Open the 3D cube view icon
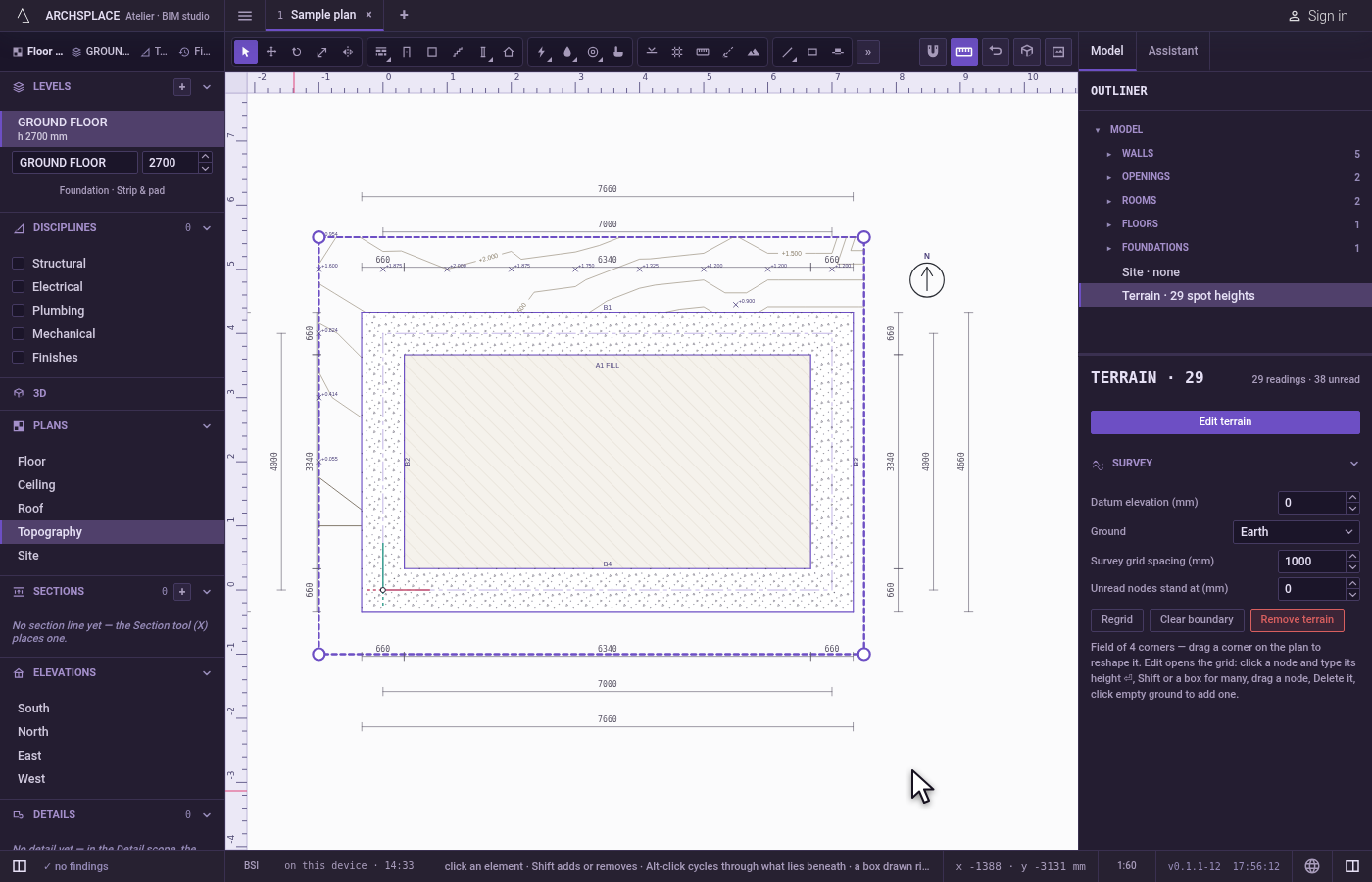The image size is (1372, 882). [1027, 51]
